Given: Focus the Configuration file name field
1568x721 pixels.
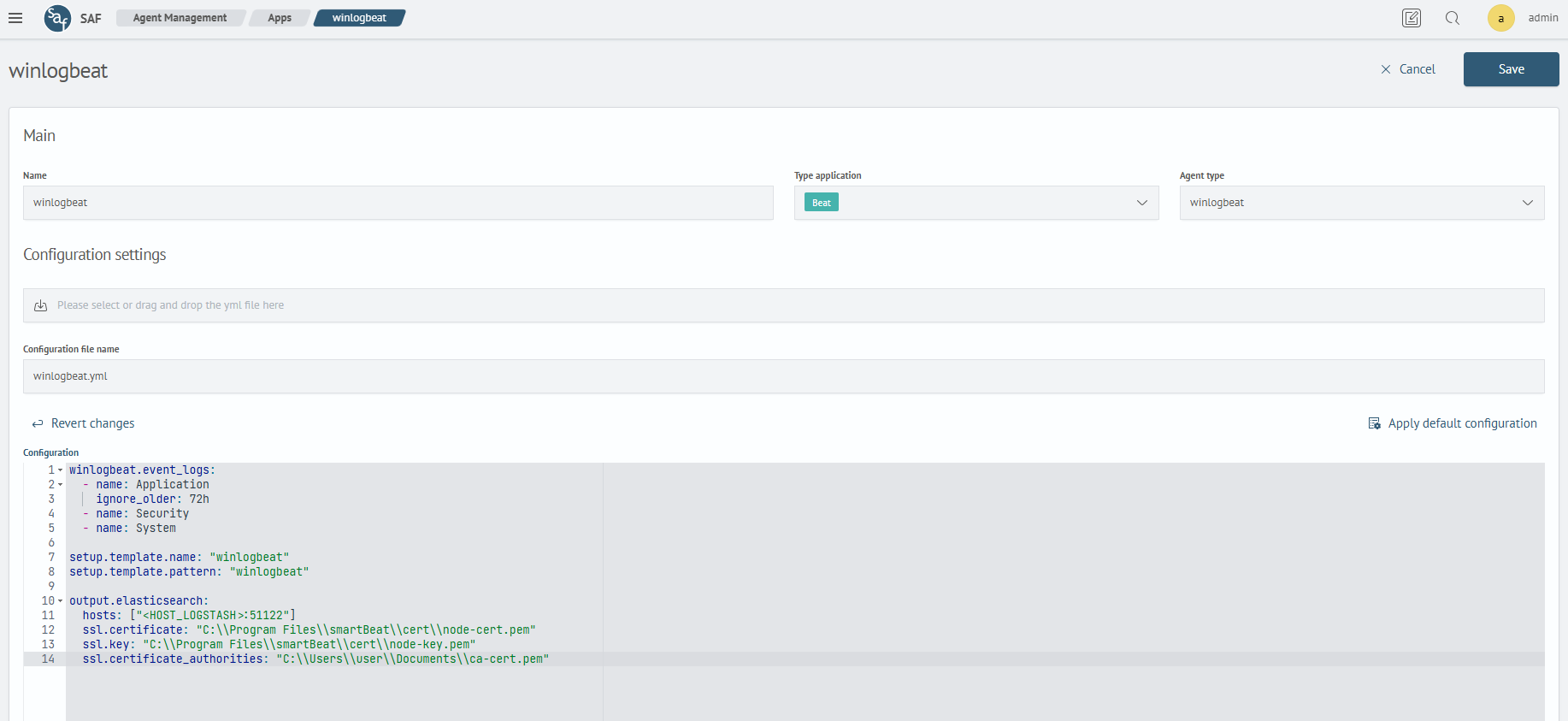Looking at the screenshot, I should (784, 376).
